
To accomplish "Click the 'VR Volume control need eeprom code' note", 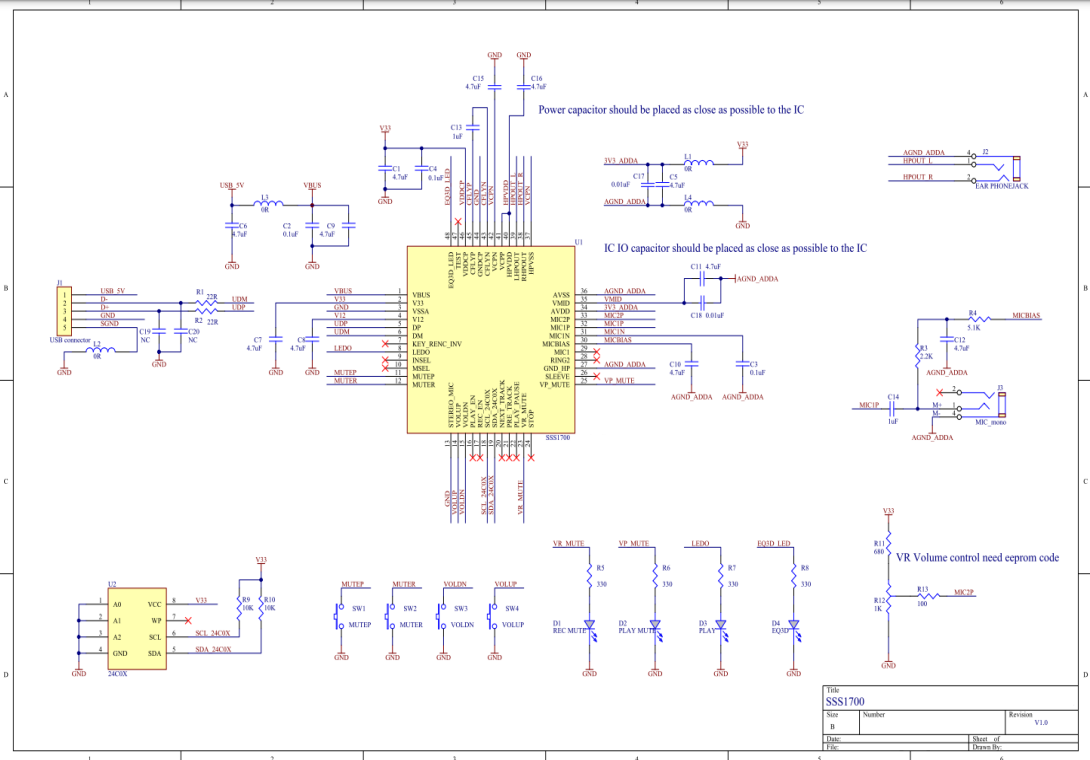I will click(x=977, y=558).
